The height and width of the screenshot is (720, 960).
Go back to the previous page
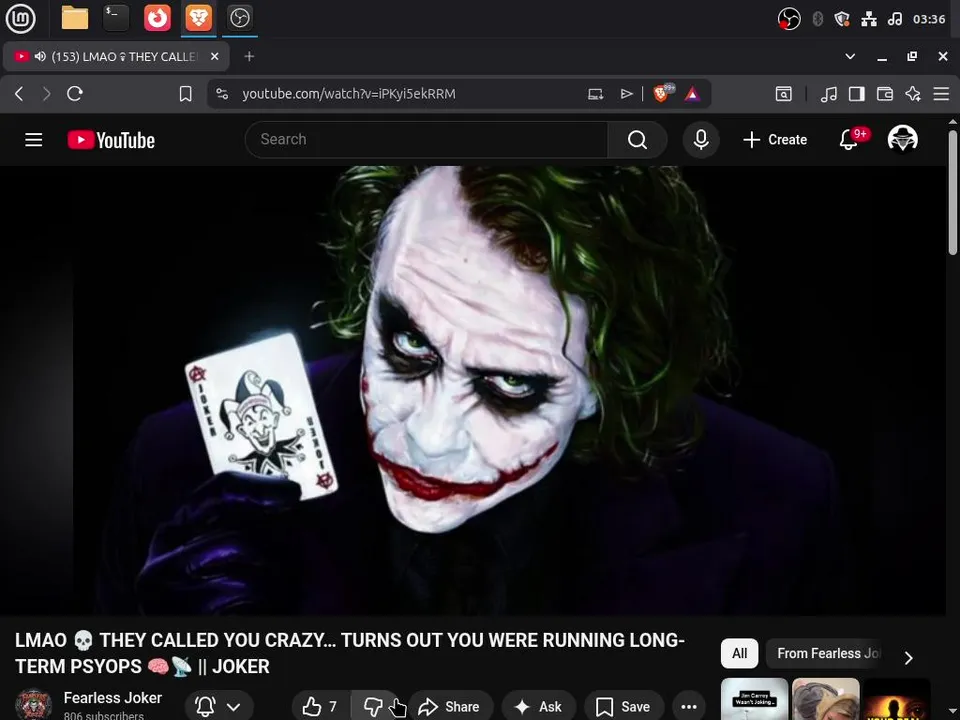[x=19, y=94]
